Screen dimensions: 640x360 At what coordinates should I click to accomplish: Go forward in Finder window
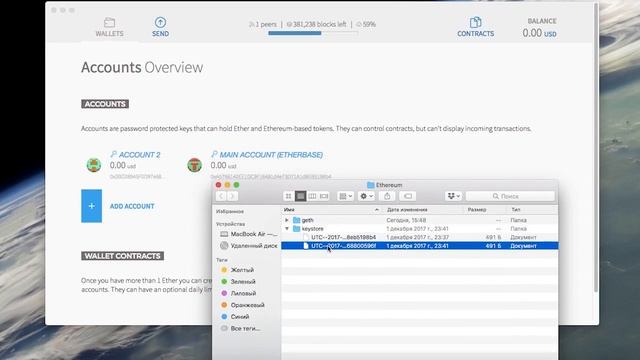(232, 196)
